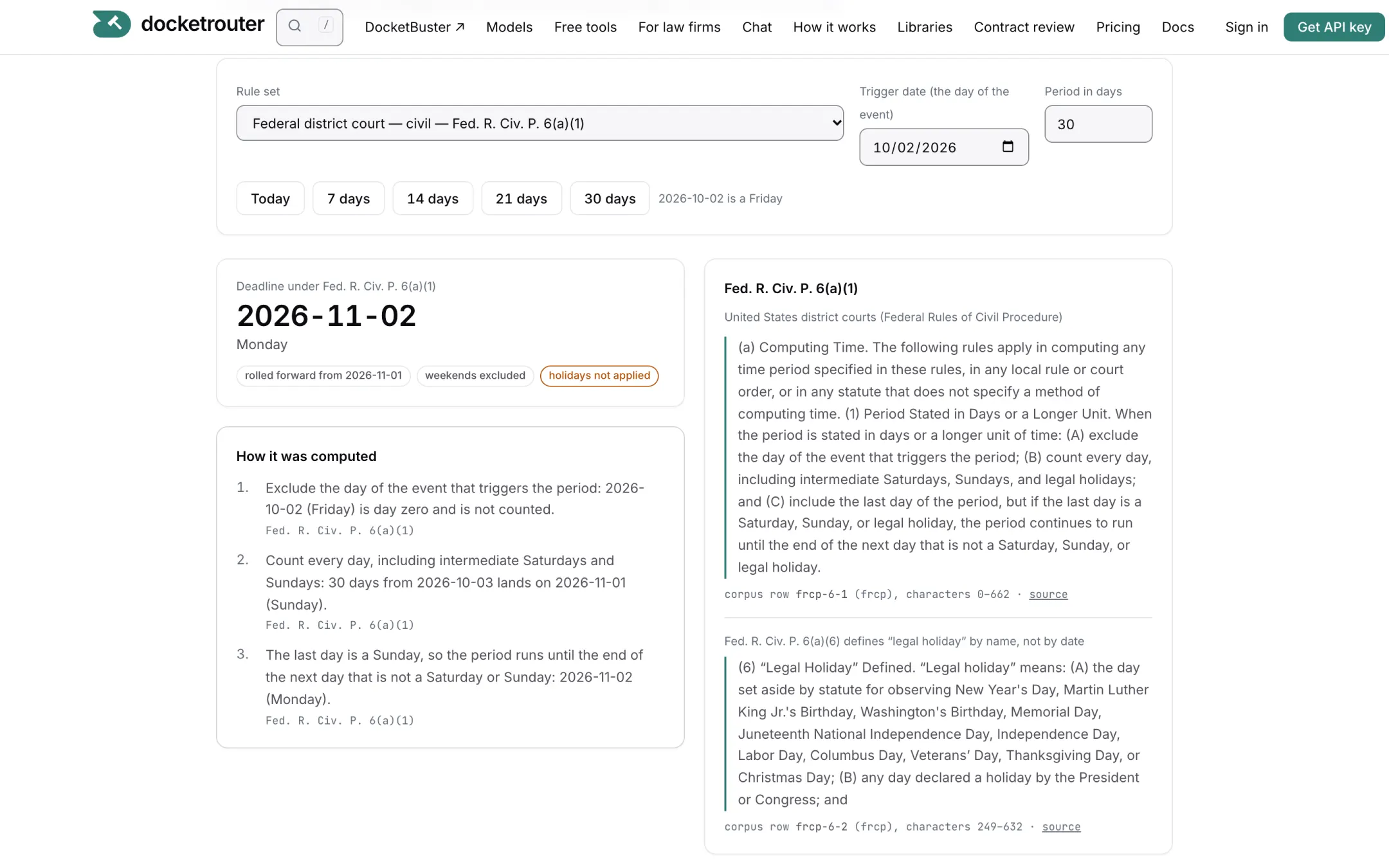Open the Chat page
Image resolution: width=1389 pixels, height=868 pixels.
757,27
